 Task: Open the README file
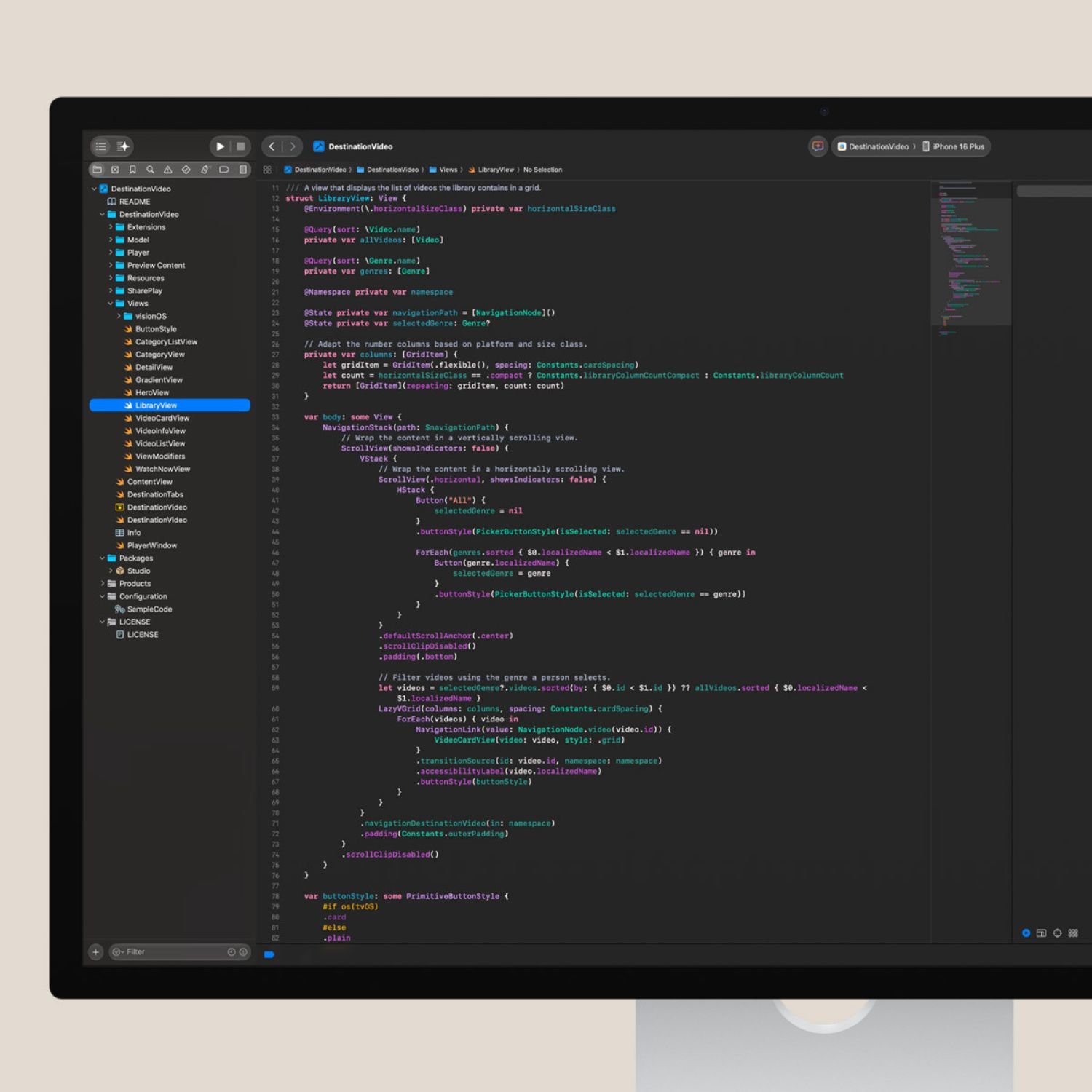(x=129, y=202)
